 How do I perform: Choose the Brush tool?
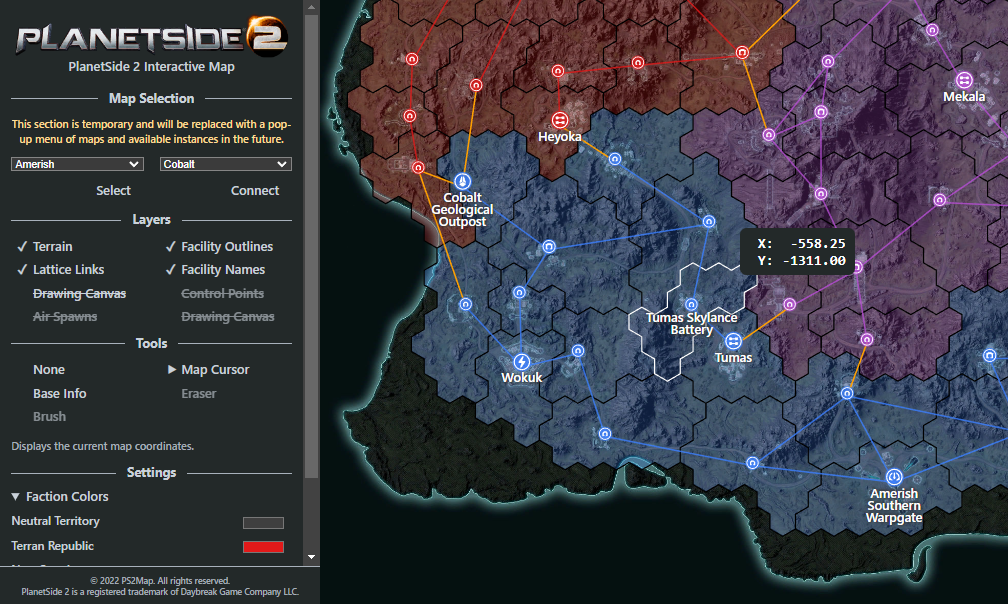(50, 417)
